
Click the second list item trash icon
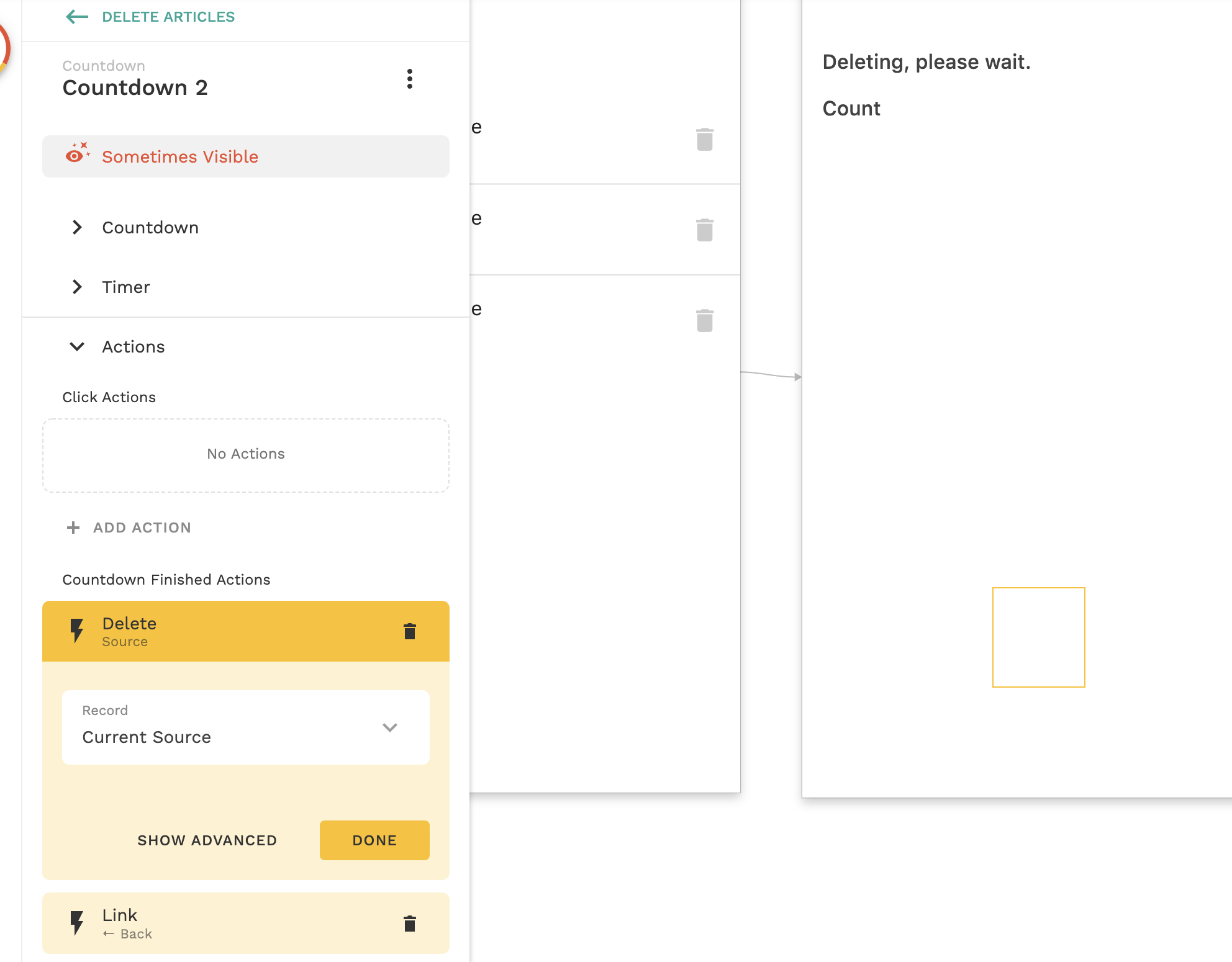(x=704, y=230)
